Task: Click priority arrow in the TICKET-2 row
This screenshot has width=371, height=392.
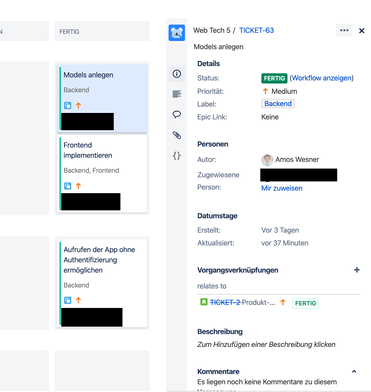Action: tap(283, 302)
